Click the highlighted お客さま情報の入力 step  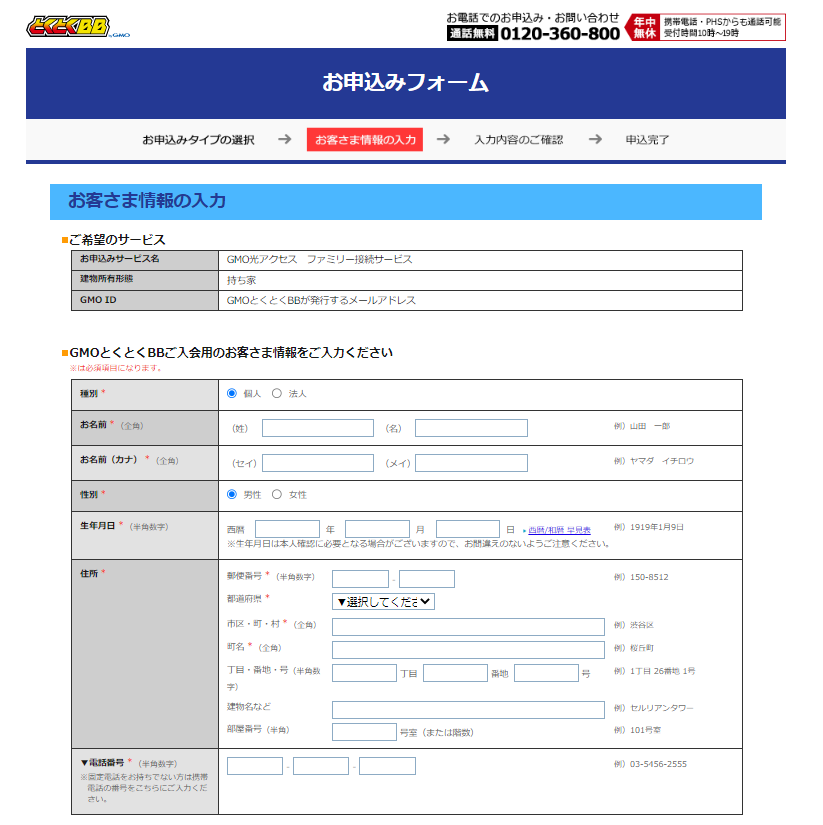[x=365, y=139]
